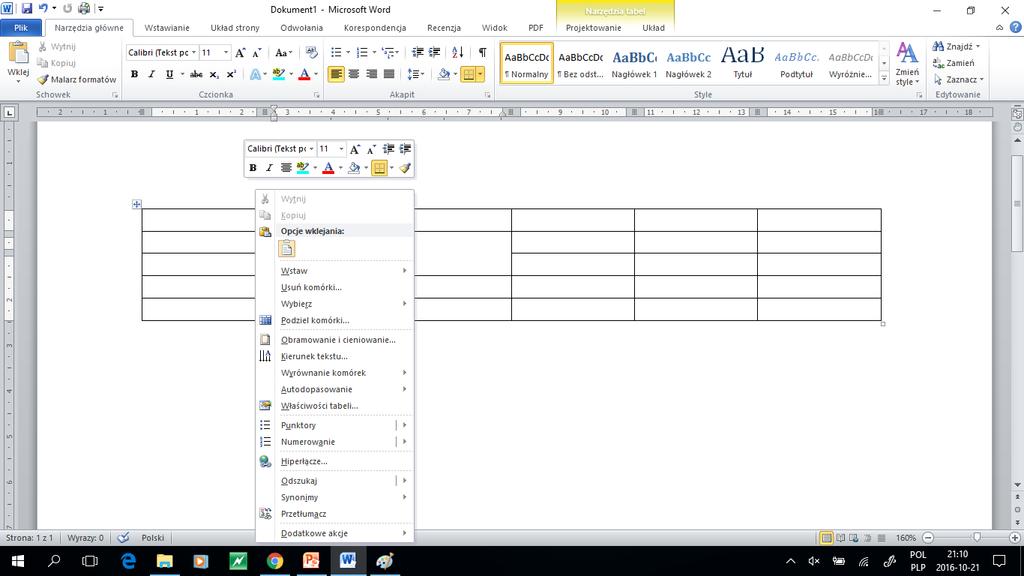Open the Akapit paragraph dialog launcher
1024x576 pixels.
coord(488,95)
